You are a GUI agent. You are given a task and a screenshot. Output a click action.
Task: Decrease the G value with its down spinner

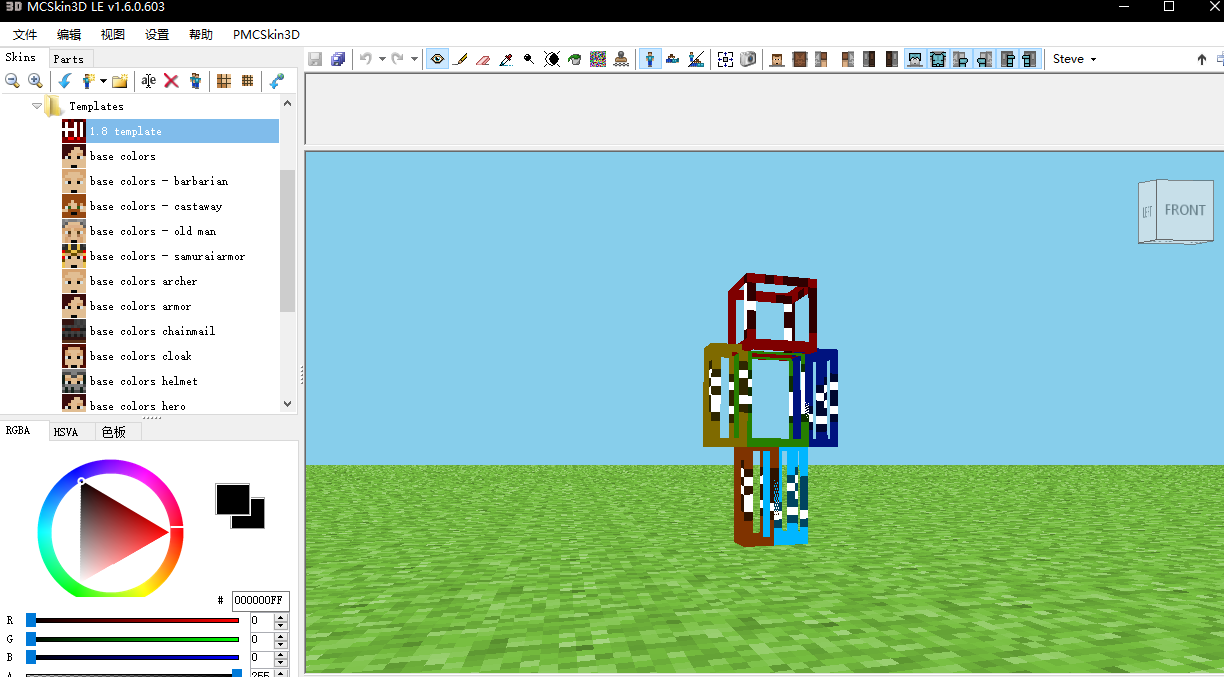point(280,643)
